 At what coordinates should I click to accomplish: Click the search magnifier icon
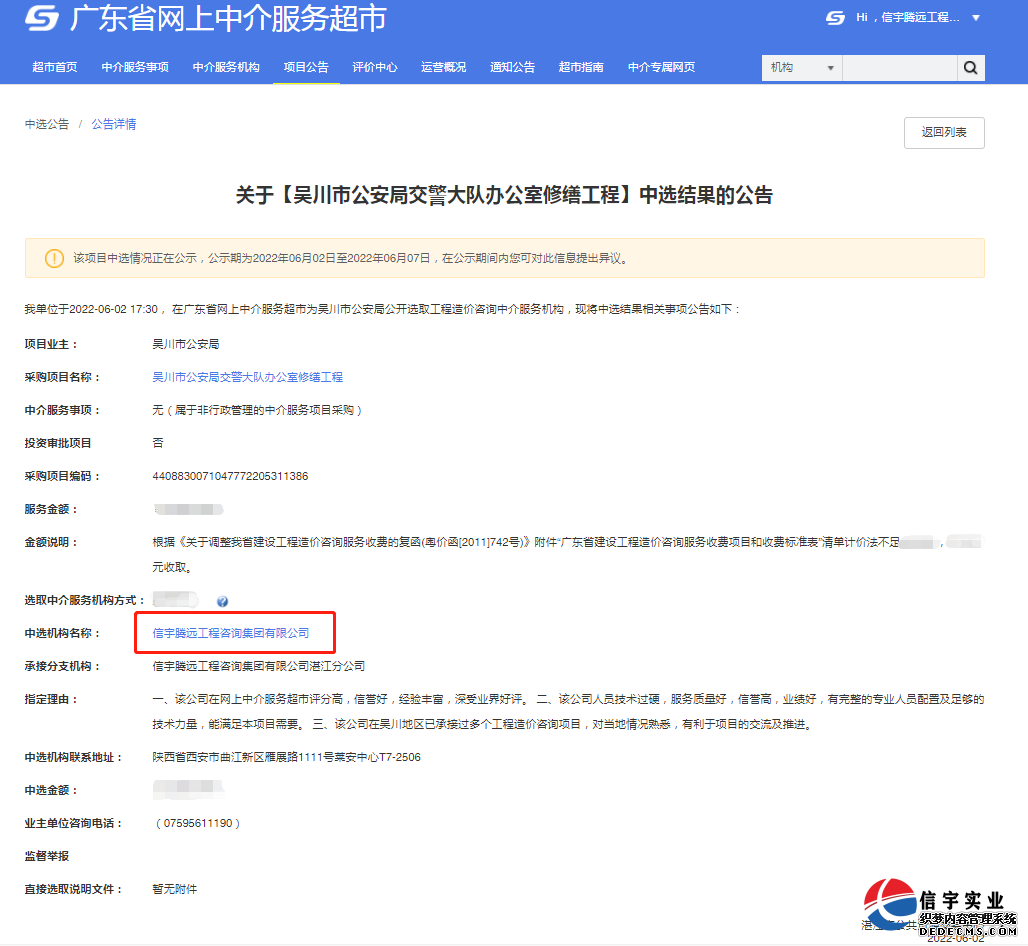tap(969, 67)
